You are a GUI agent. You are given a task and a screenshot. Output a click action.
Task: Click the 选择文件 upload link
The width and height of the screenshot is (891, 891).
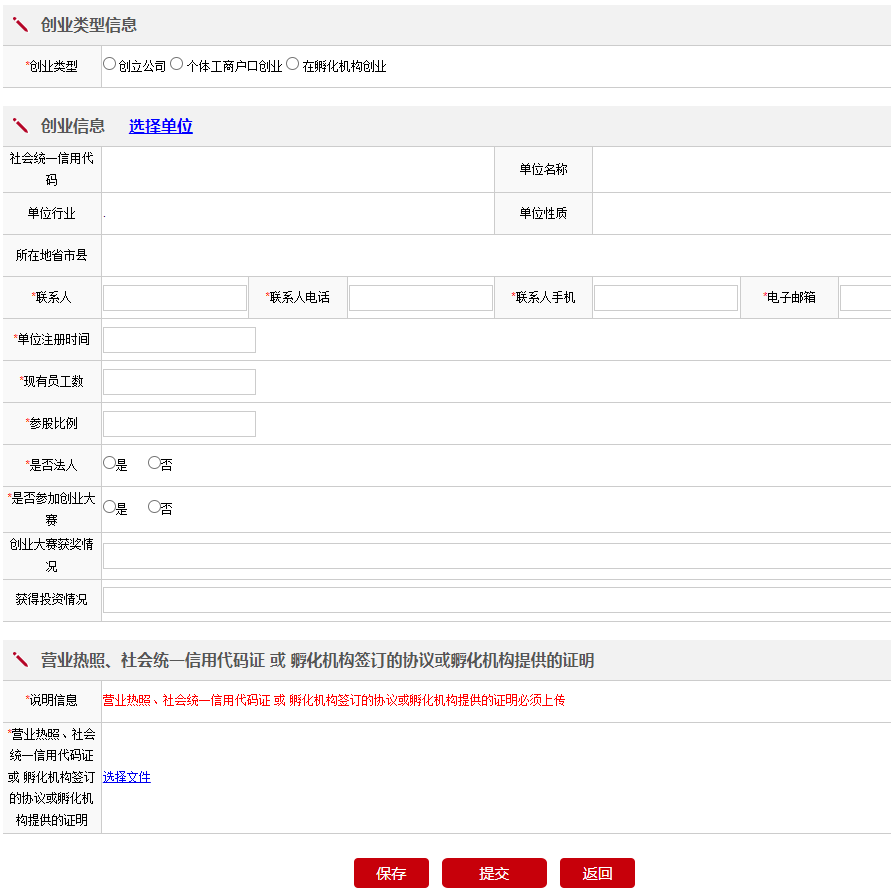126,777
